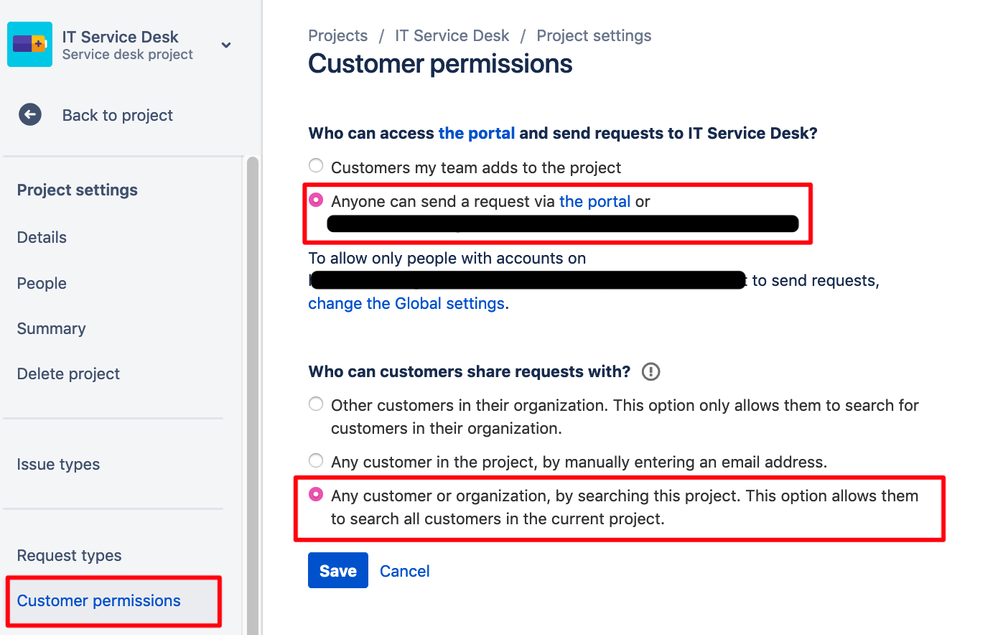Choose 'Other customers in their organization' option
The height and width of the screenshot is (635, 998).
click(316, 404)
